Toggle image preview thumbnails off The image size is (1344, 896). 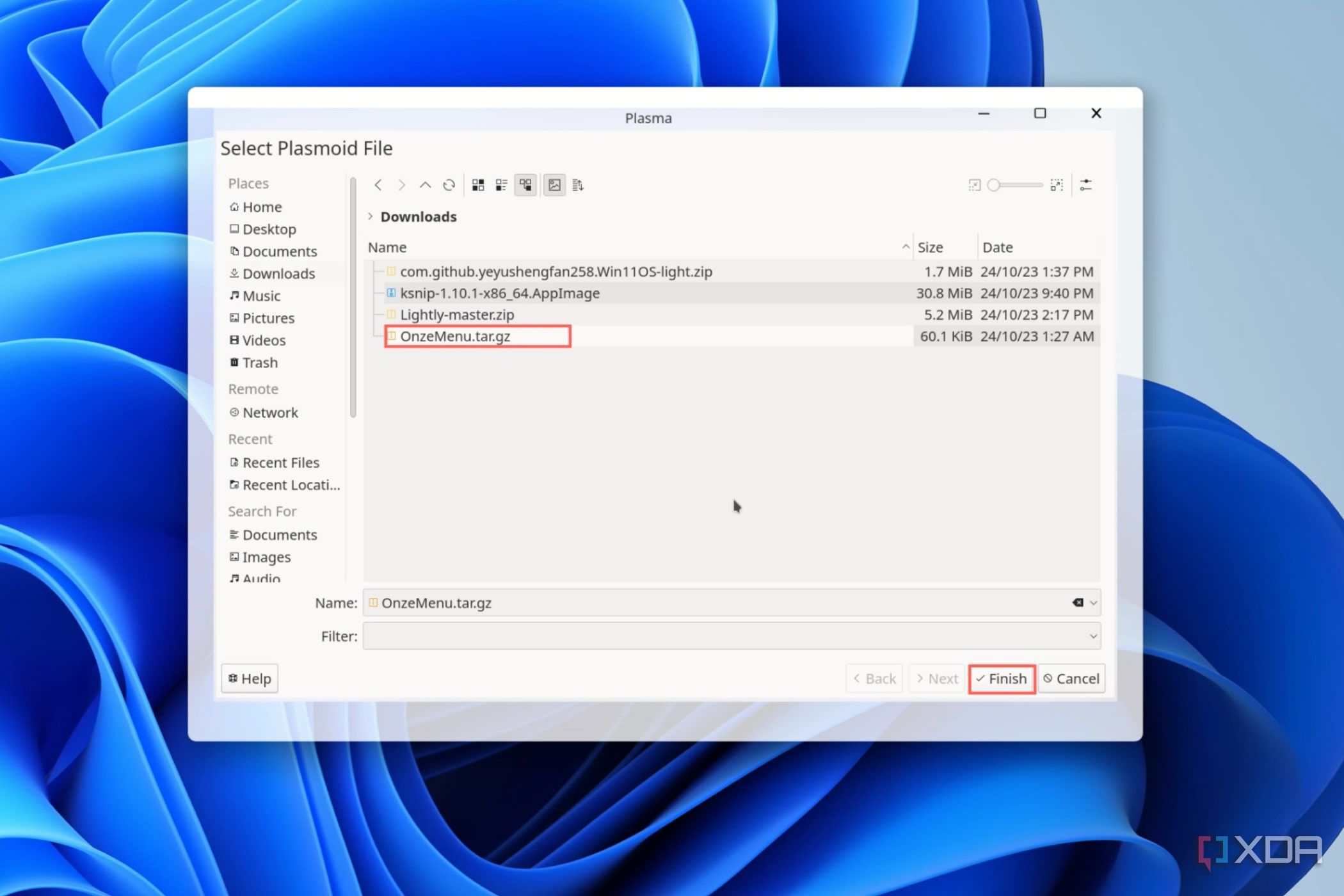554,185
